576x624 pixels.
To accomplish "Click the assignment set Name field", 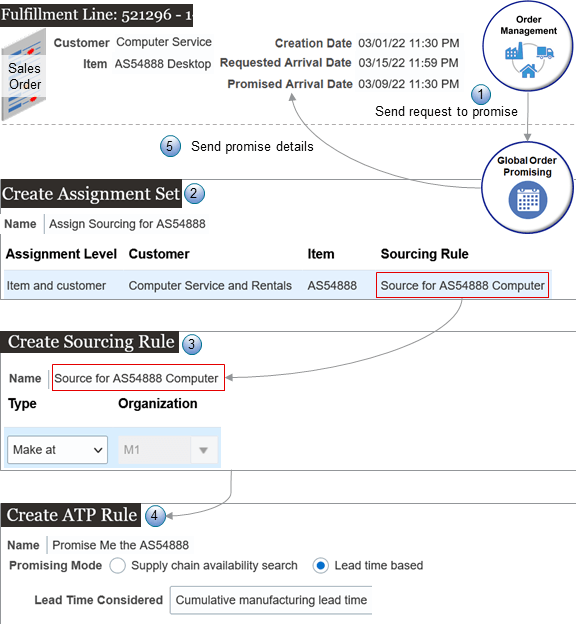I will point(127,224).
